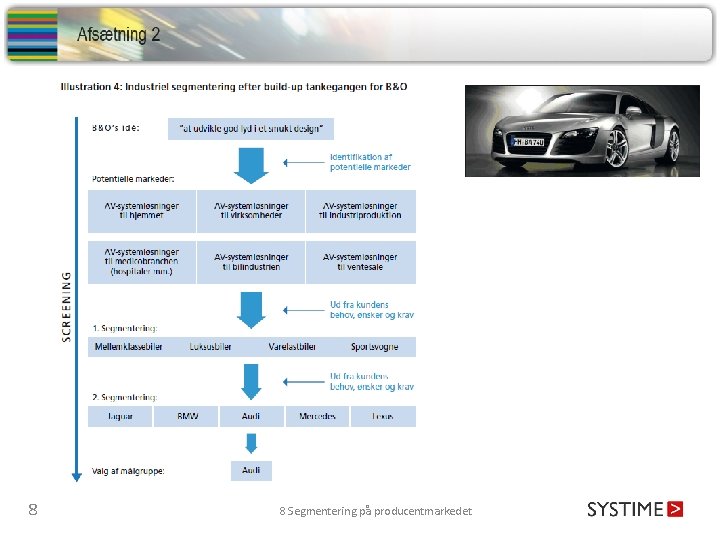Click "Luksusbiler" in segmentation row
This screenshot has width=720, height=540.
click(x=210, y=347)
